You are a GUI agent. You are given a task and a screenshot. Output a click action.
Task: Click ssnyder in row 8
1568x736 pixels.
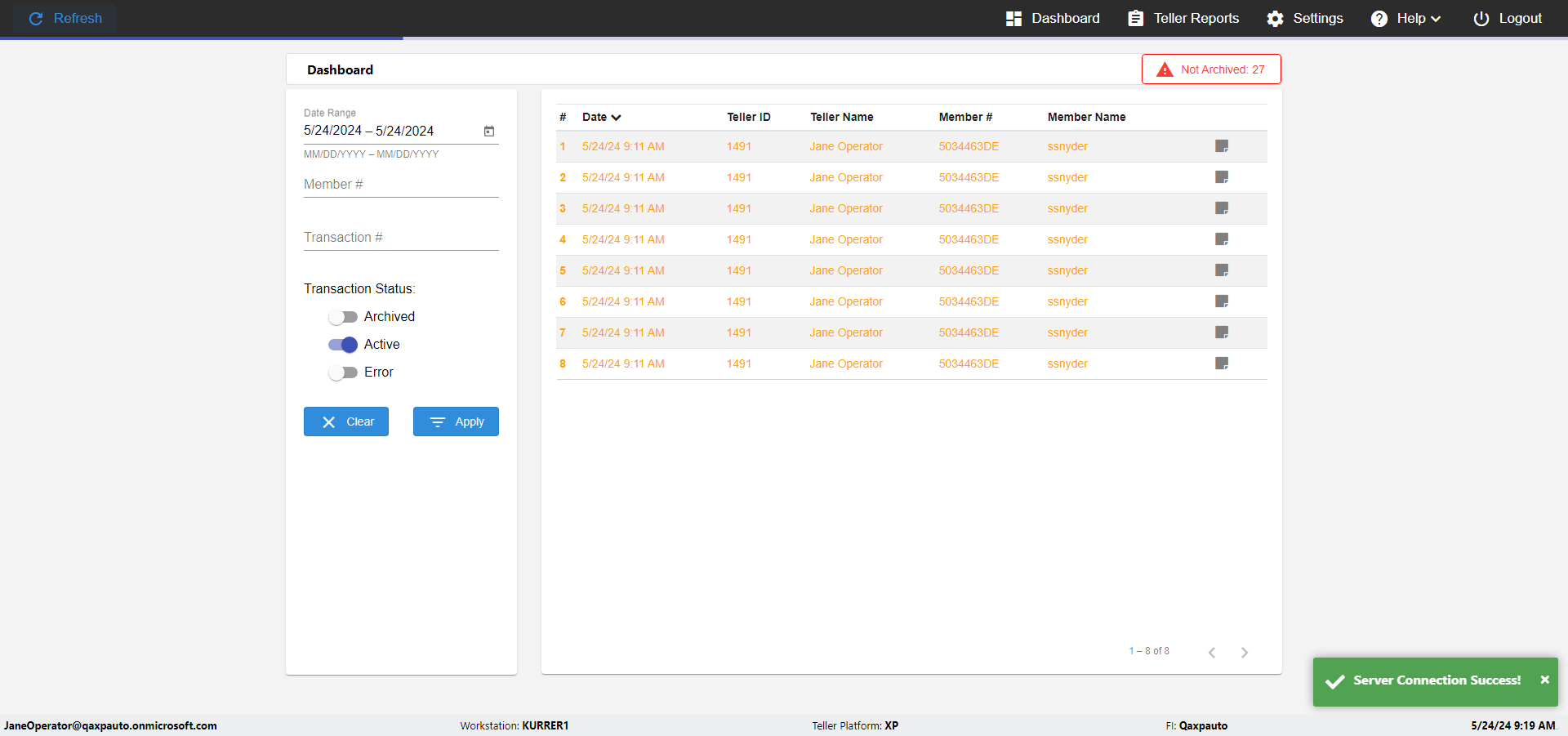[1067, 364]
